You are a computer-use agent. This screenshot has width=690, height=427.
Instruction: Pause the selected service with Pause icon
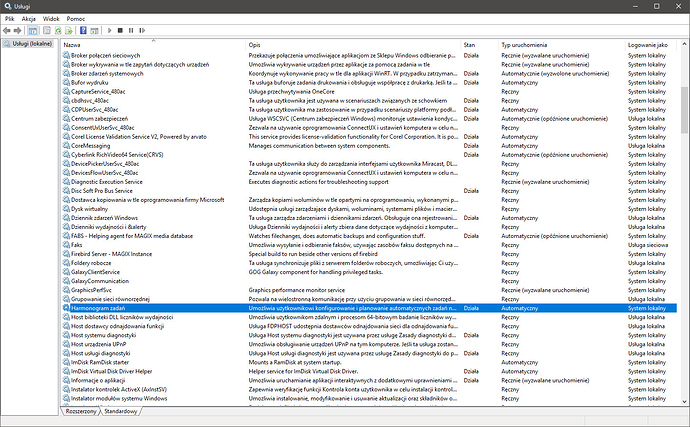[x=131, y=31]
